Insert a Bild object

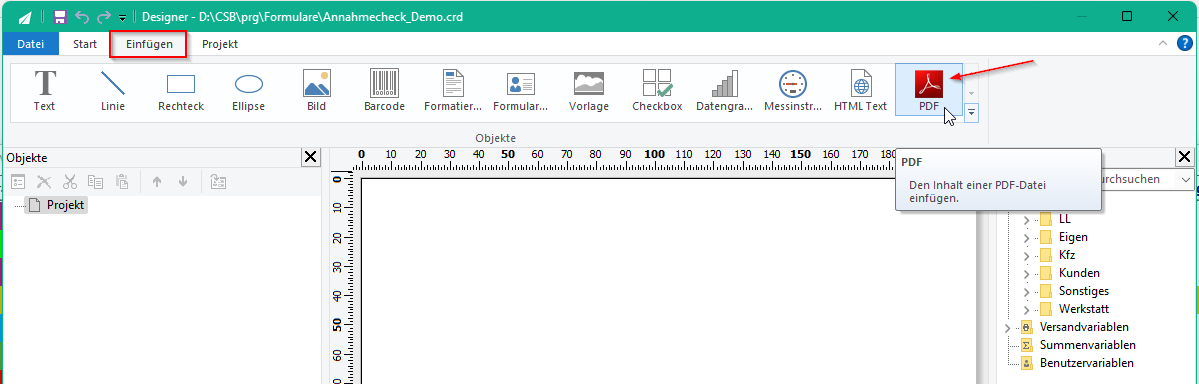[317, 90]
